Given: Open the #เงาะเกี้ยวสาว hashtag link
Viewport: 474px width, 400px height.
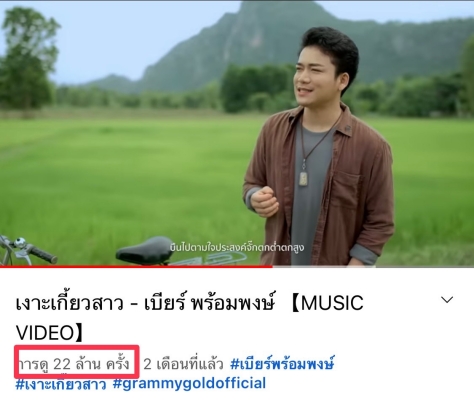Looking at the screenshot, I should pos(61,384).
